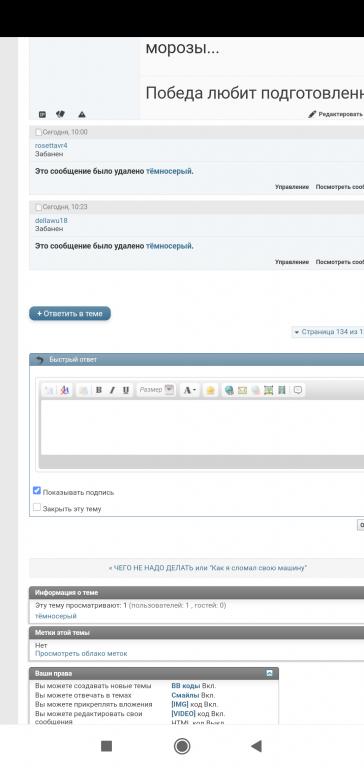Open the Просмотреть облако меток link

click(81, 653)
